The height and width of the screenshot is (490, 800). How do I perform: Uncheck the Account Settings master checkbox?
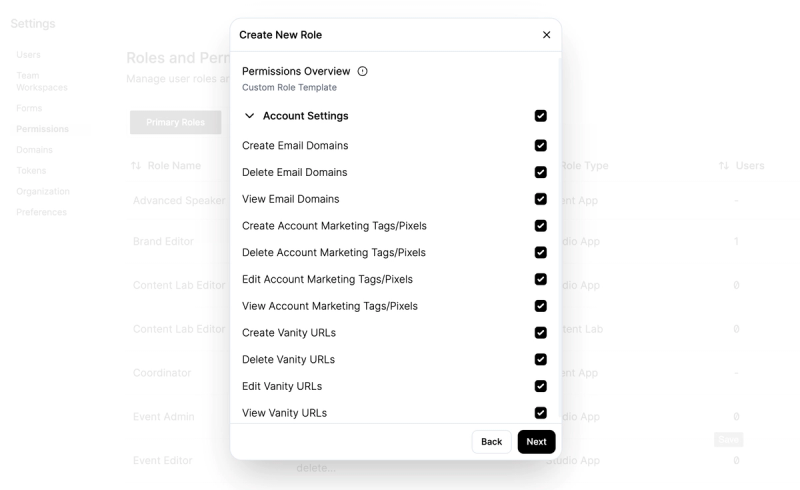[541, 116]
